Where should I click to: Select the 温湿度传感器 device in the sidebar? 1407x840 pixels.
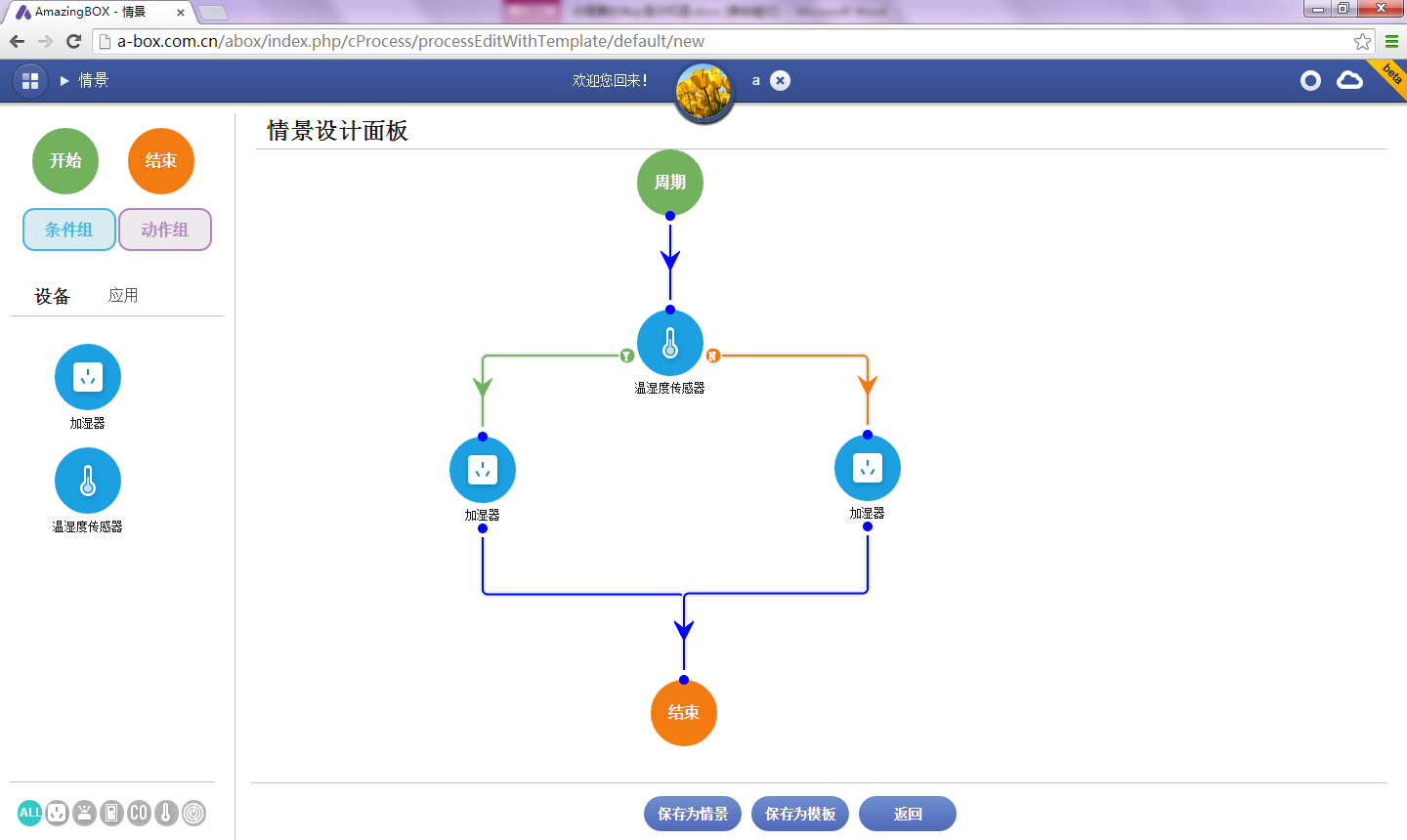coord(88,481)
